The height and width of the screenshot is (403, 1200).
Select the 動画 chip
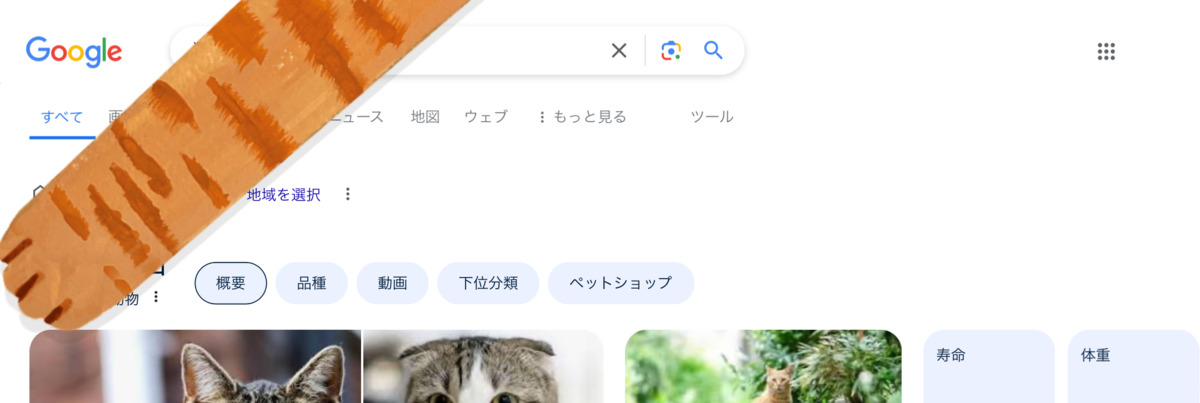point(393,283)
